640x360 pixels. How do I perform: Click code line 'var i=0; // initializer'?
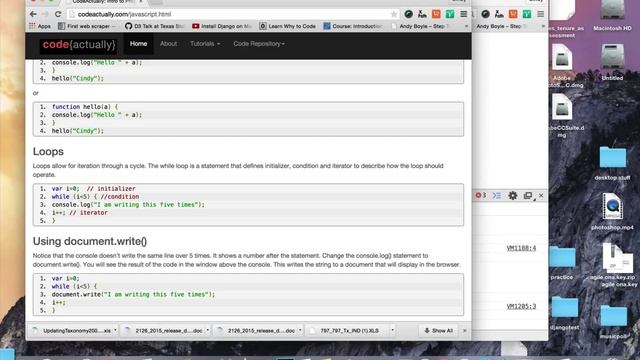pyautogui.click(x=93, y=189)
